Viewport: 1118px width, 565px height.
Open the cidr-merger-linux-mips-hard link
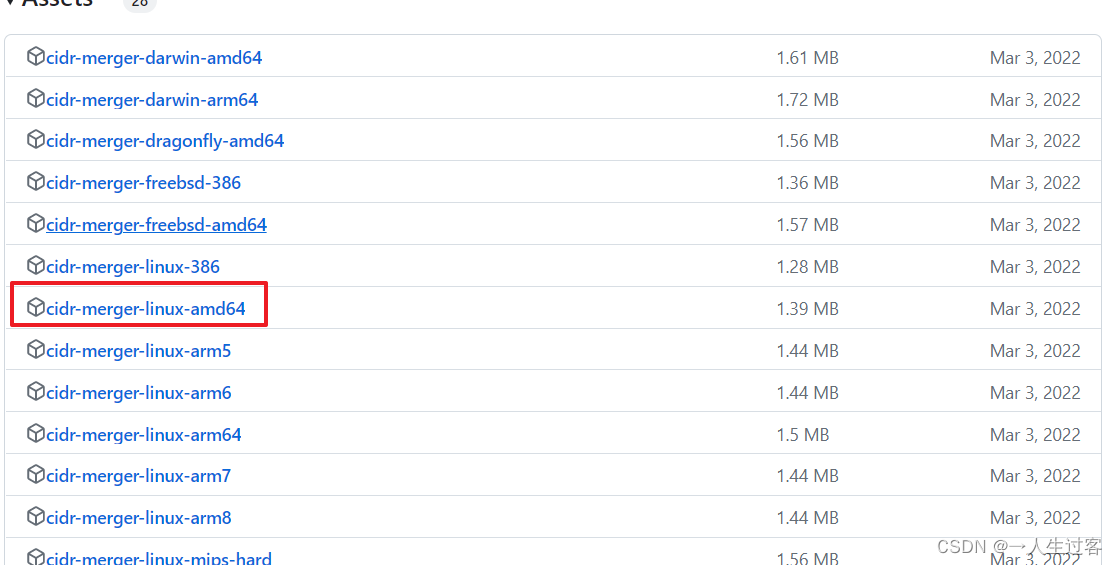point(158,558)
